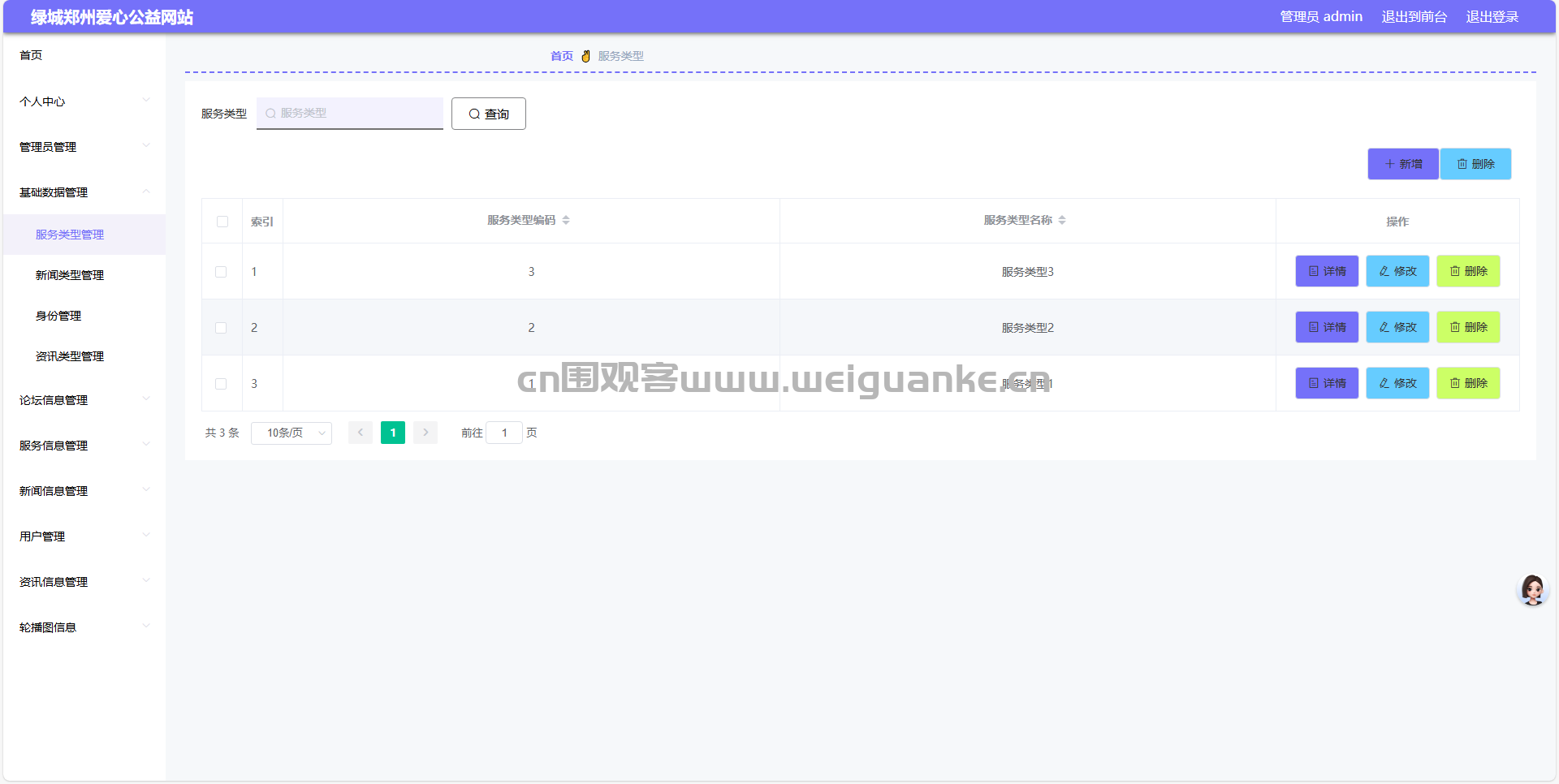Viewport: 1559px width, 784px height.
Task: Collapse the 基础数据管理 menu
Action: coord(84,192)
